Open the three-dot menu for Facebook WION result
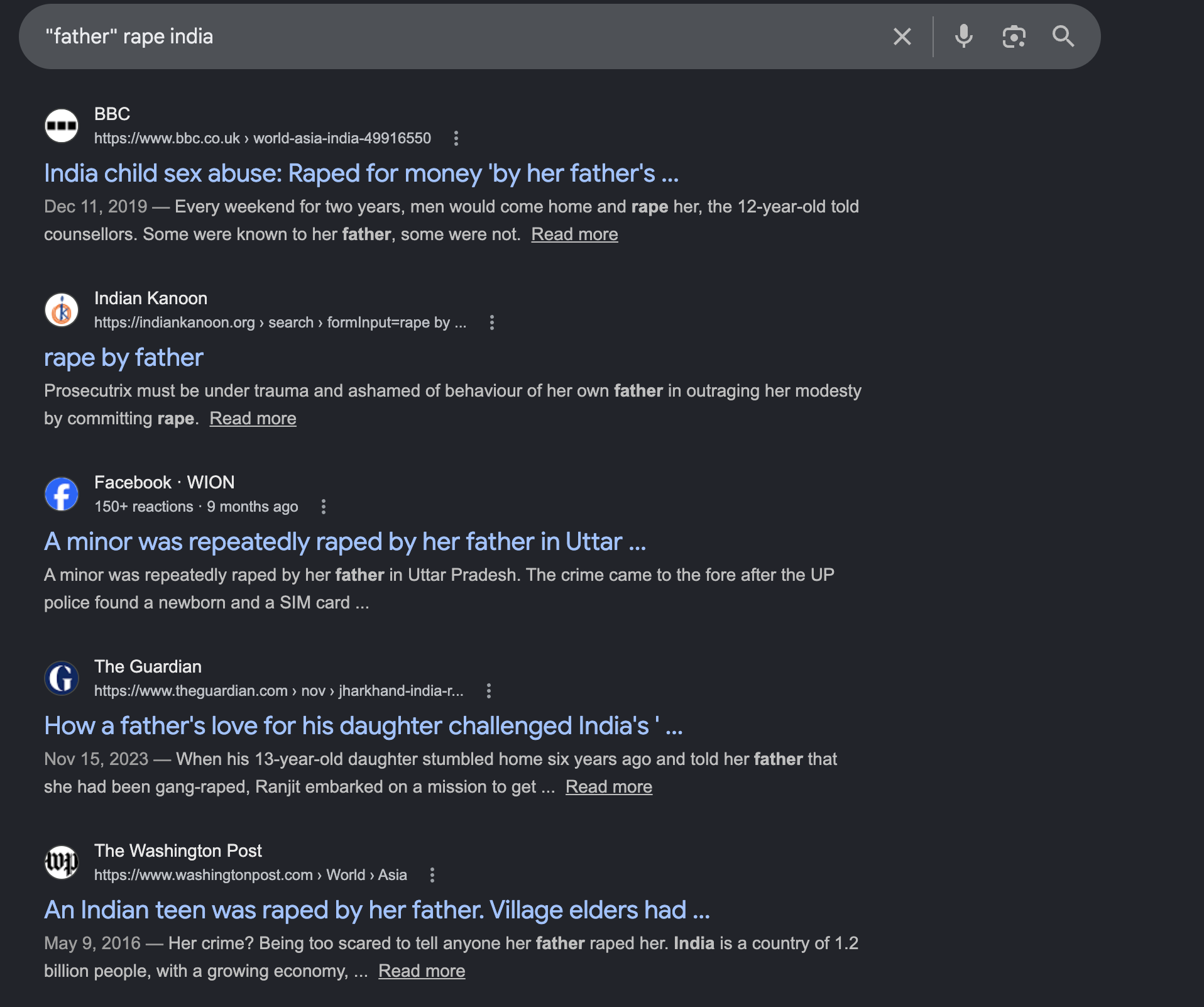The width and height of the screenshot is (1204, 1007). click(324, 507)
